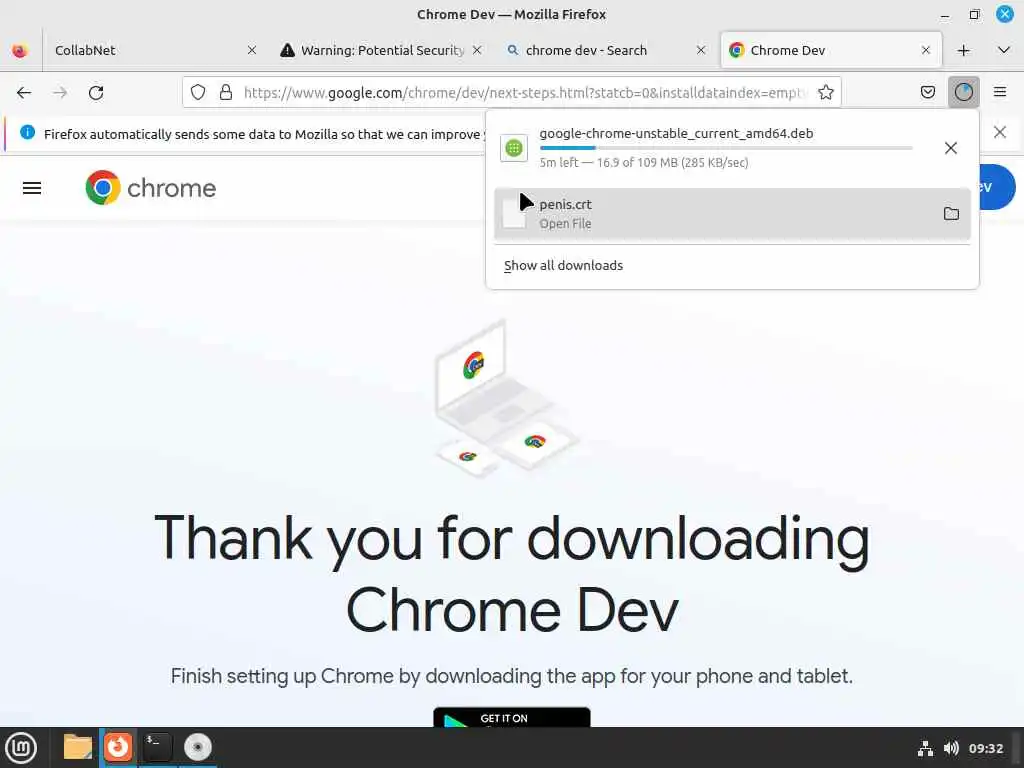Click the download status text 5m left
Image resolution: width=1024 pixels, height=768 pixels.
643,163
